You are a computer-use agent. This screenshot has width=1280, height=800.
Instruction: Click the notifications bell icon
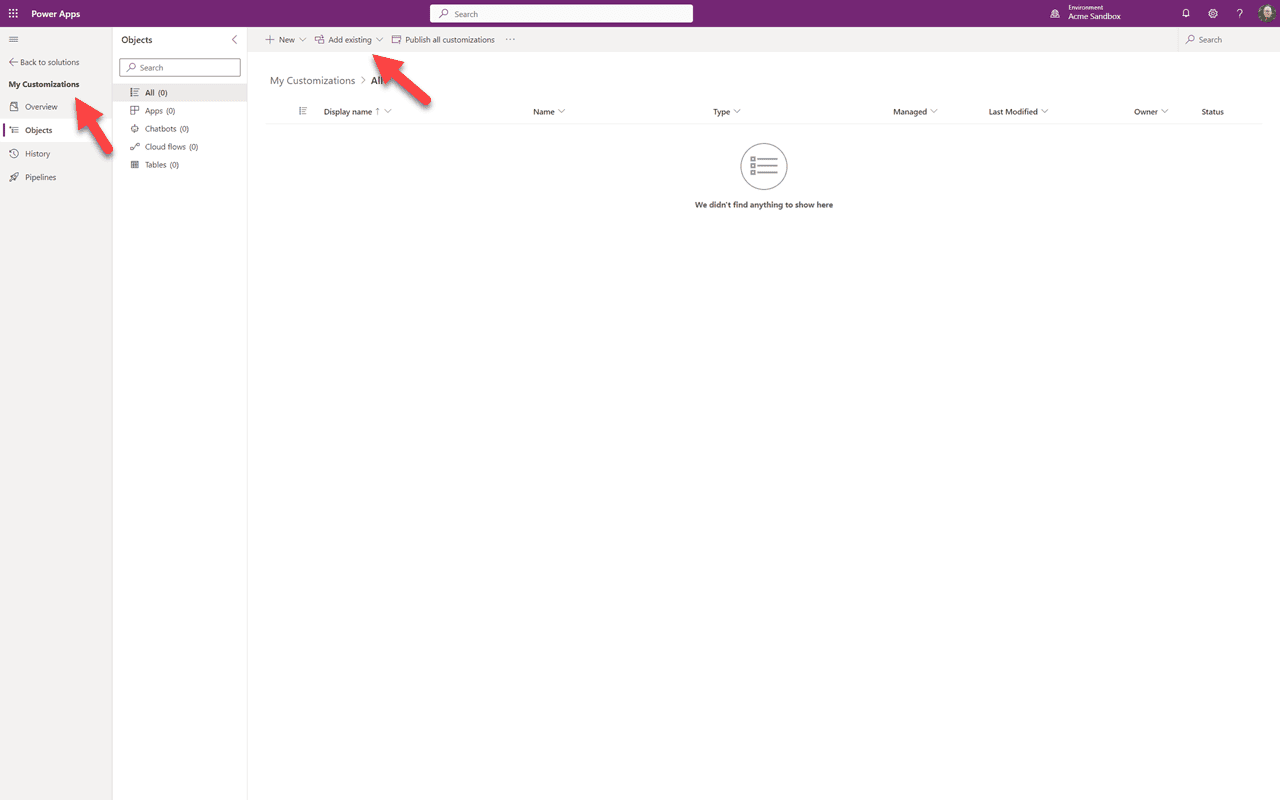click(x=1186, y=14)
